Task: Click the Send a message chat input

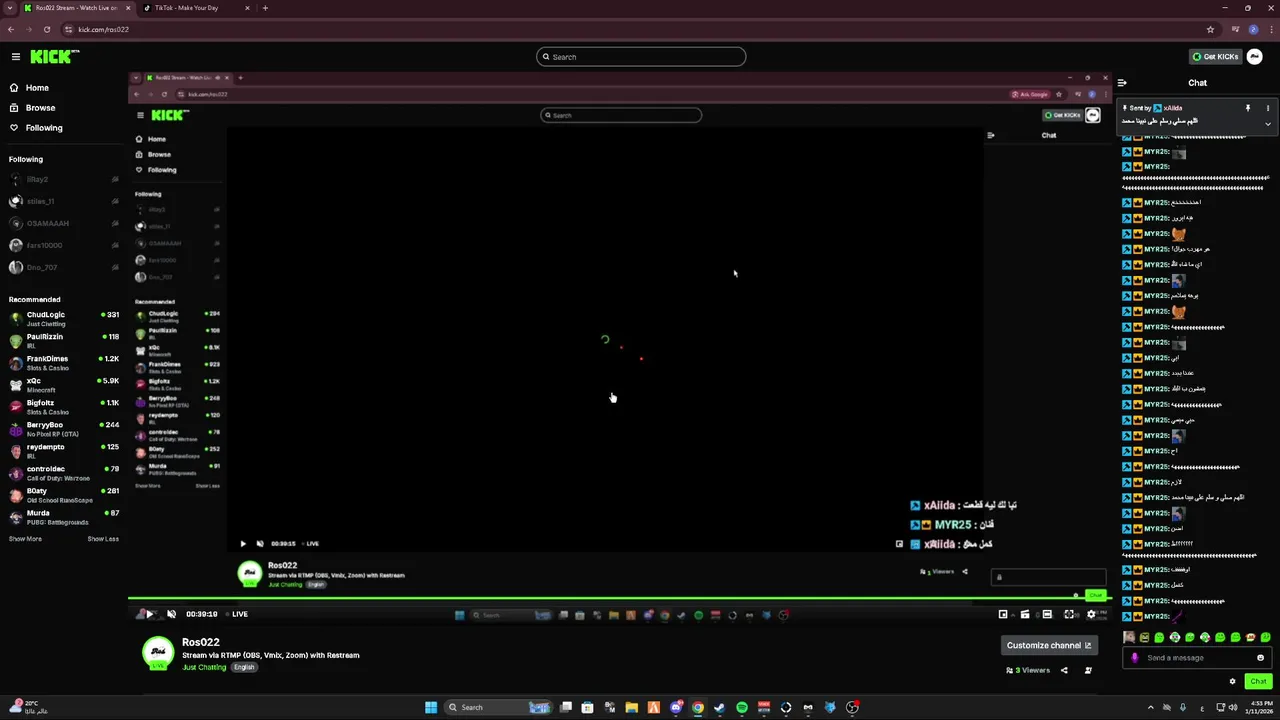Action: (x=1195, y=658)
